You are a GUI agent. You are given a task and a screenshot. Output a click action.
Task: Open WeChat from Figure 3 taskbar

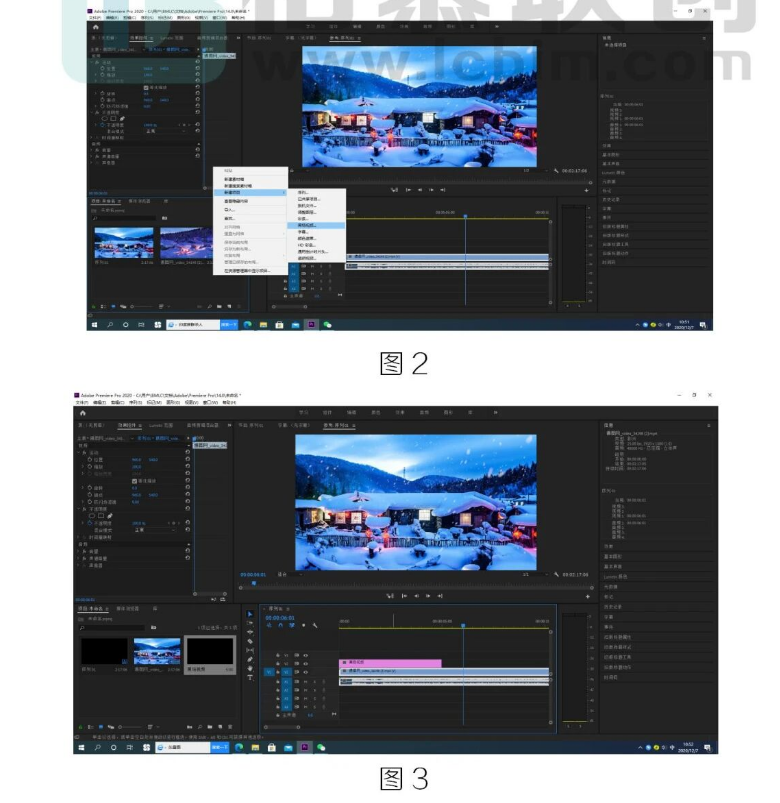321,748
